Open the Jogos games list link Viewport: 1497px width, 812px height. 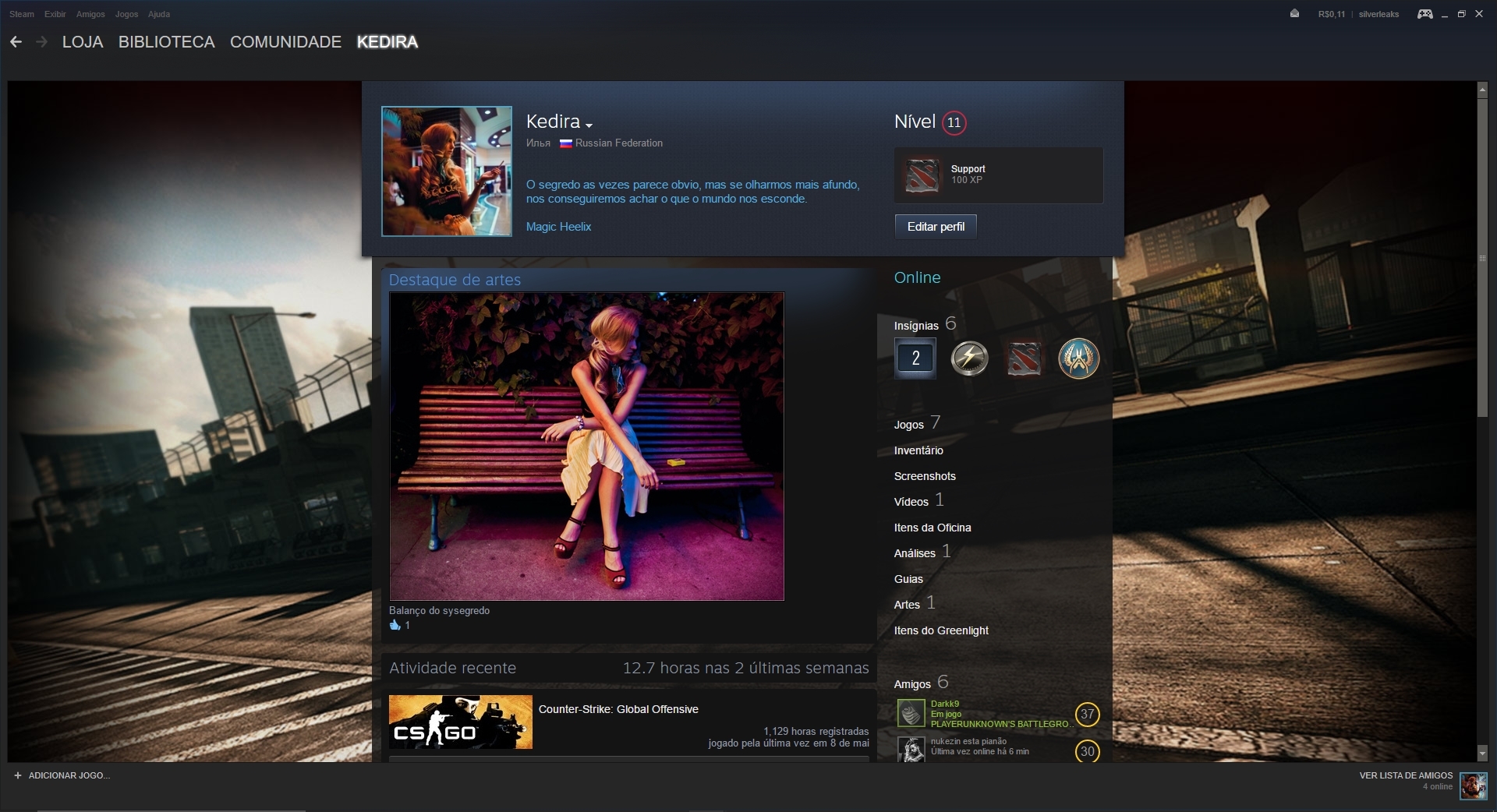[908, 425]
